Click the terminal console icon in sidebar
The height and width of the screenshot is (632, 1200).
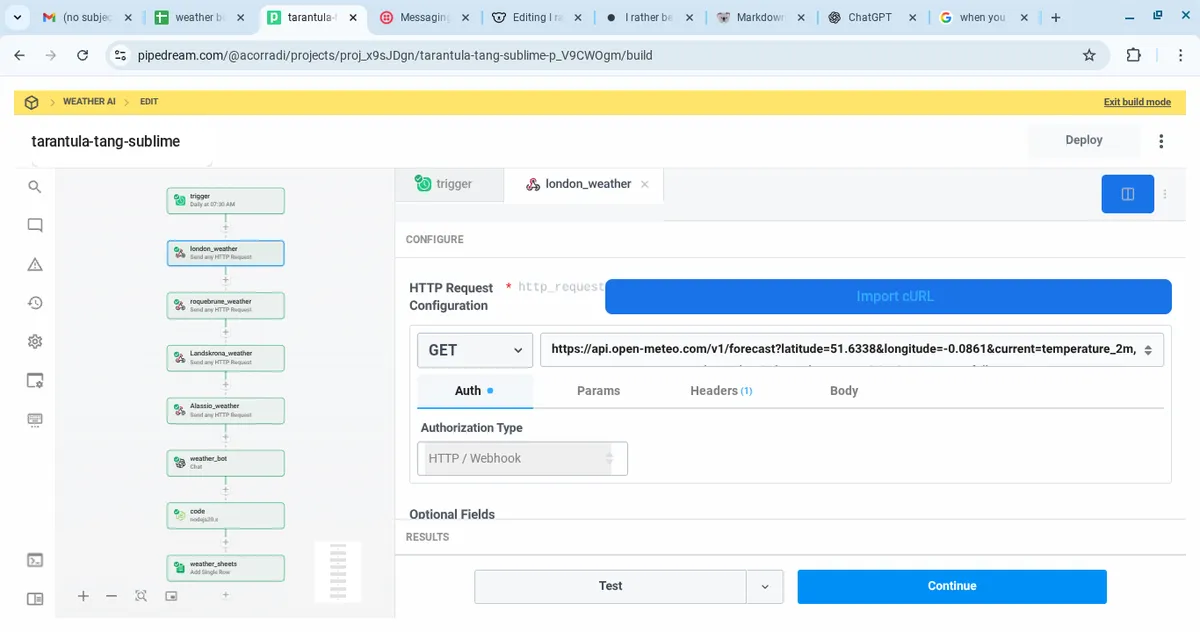pyautogui.click(x=35, y=560)
